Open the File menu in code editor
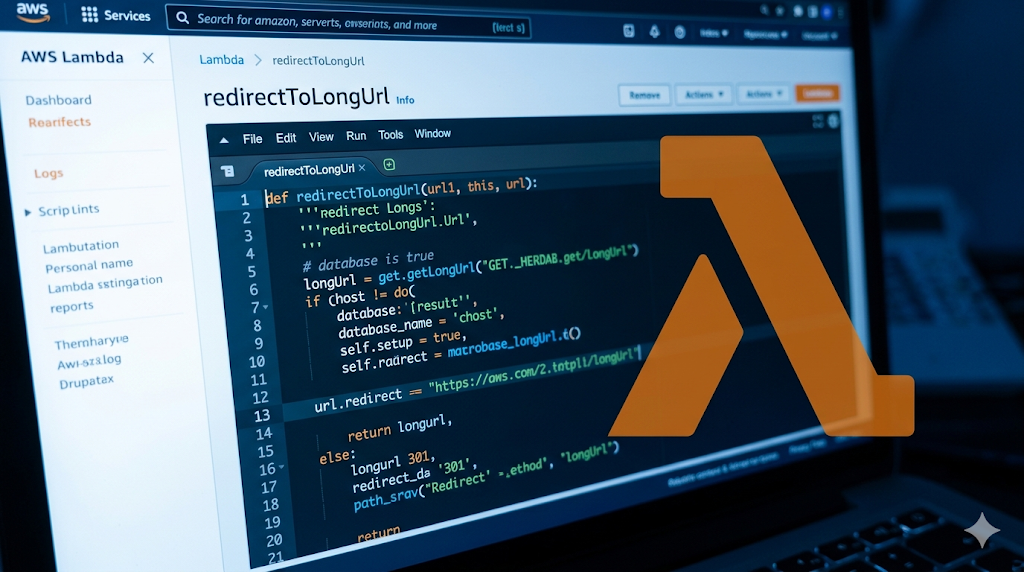The width and height of the screenshot is (1024, 572). click(x=252, y=138)
